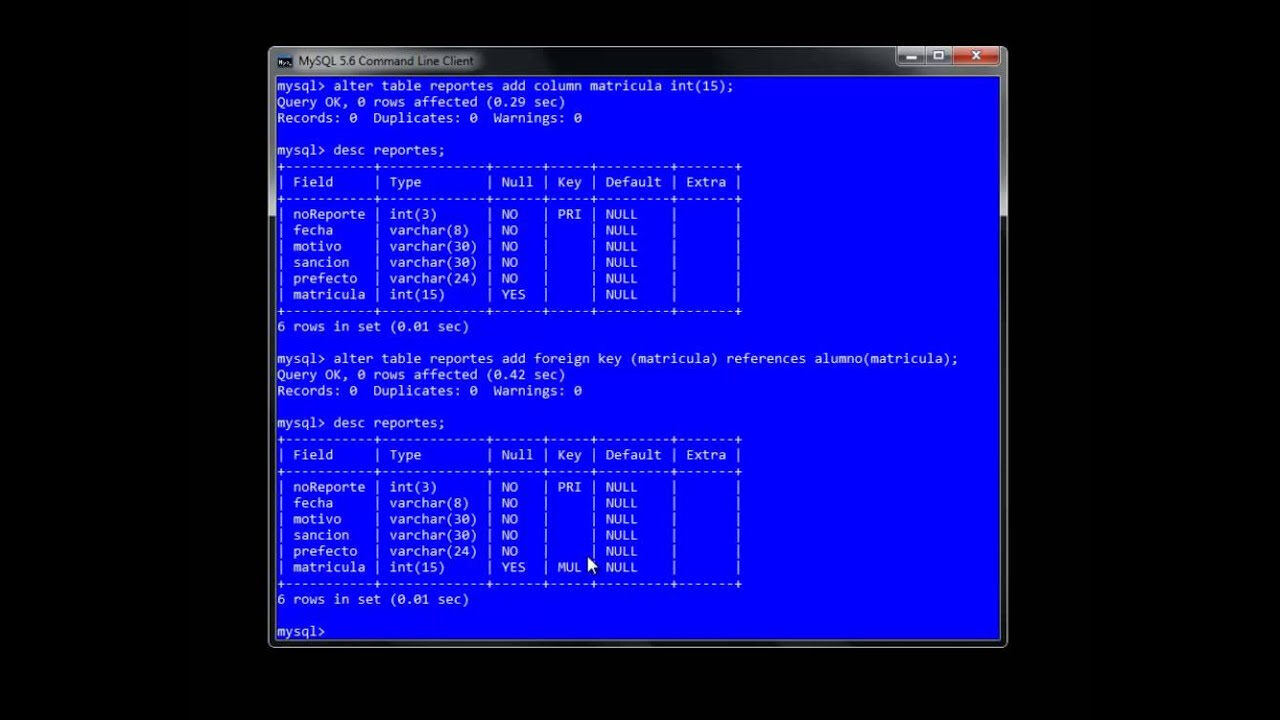
Task: Click "int(15)" in the row showing MUL
Action: 417,567
